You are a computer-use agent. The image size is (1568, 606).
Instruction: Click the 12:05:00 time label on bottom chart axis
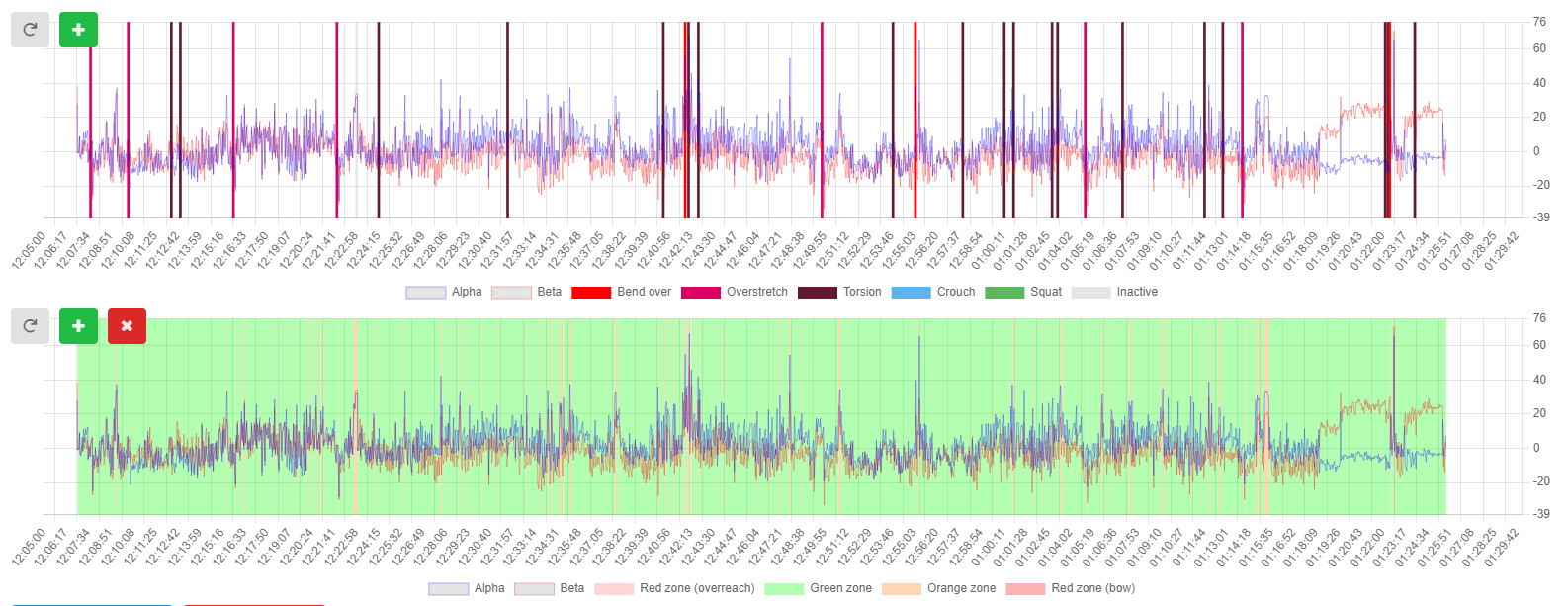(30, 547)
